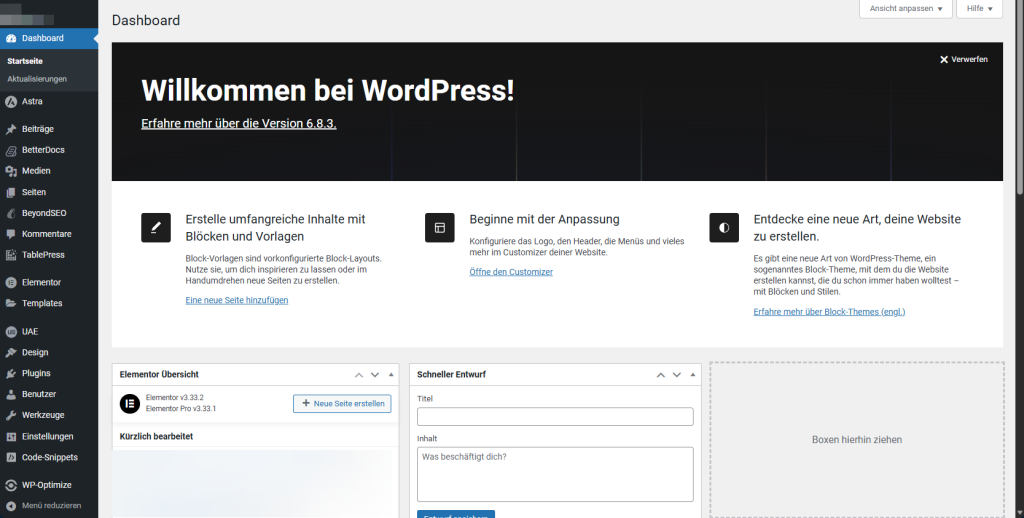Open link Erfahre mehr über die Version 6.8.3
1024x518 pixels.
click(239, 123)
